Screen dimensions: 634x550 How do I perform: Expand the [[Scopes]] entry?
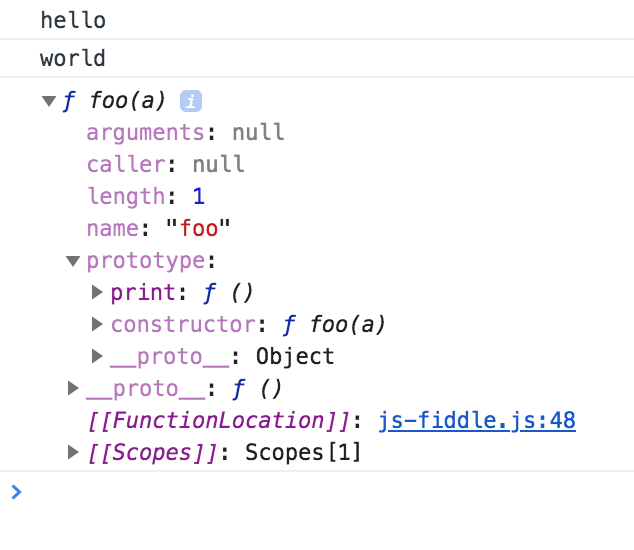coord(73,453)
